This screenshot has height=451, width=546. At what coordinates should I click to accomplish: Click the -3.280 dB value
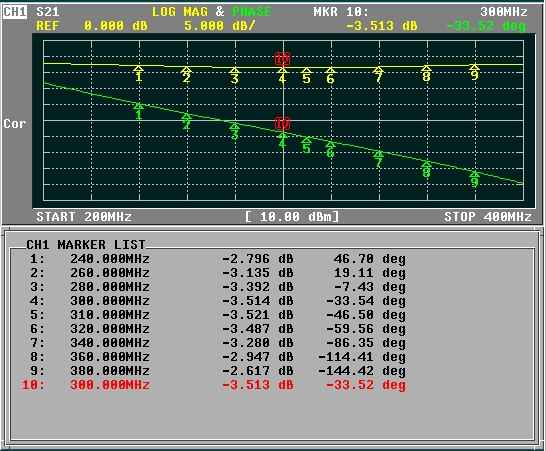pyautogui.click(x=258, y=343)
